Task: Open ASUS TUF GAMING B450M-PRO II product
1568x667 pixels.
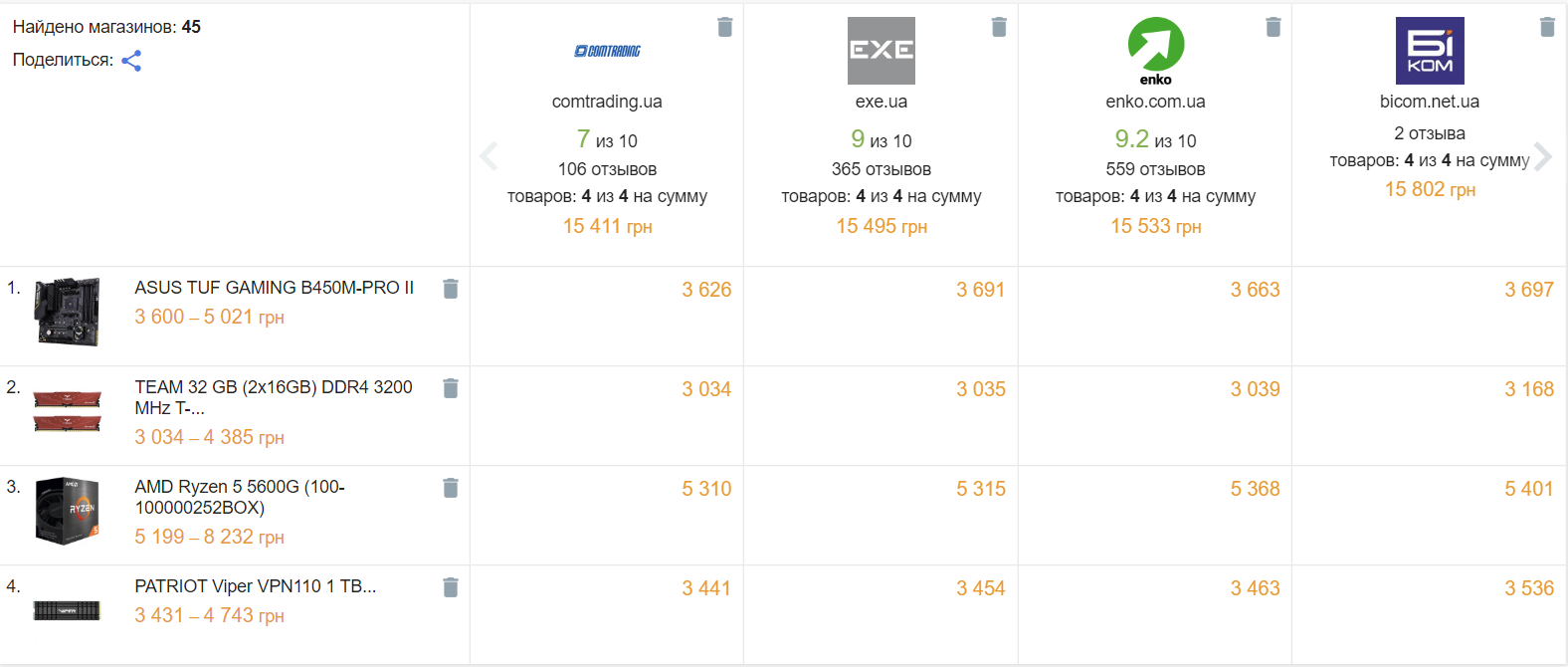Action: point(275,288)
